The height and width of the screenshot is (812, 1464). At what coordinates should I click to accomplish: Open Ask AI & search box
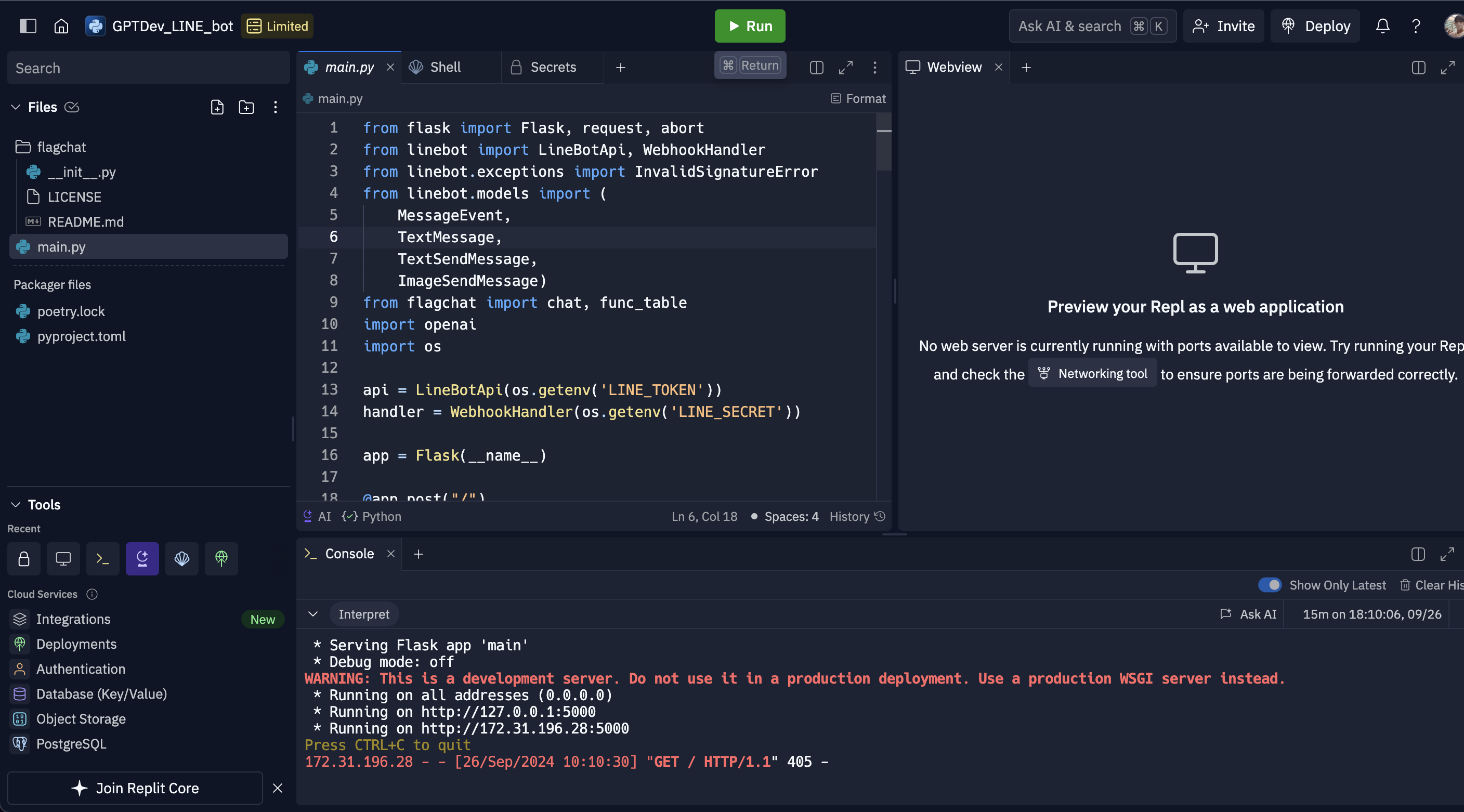[1092, 26]
